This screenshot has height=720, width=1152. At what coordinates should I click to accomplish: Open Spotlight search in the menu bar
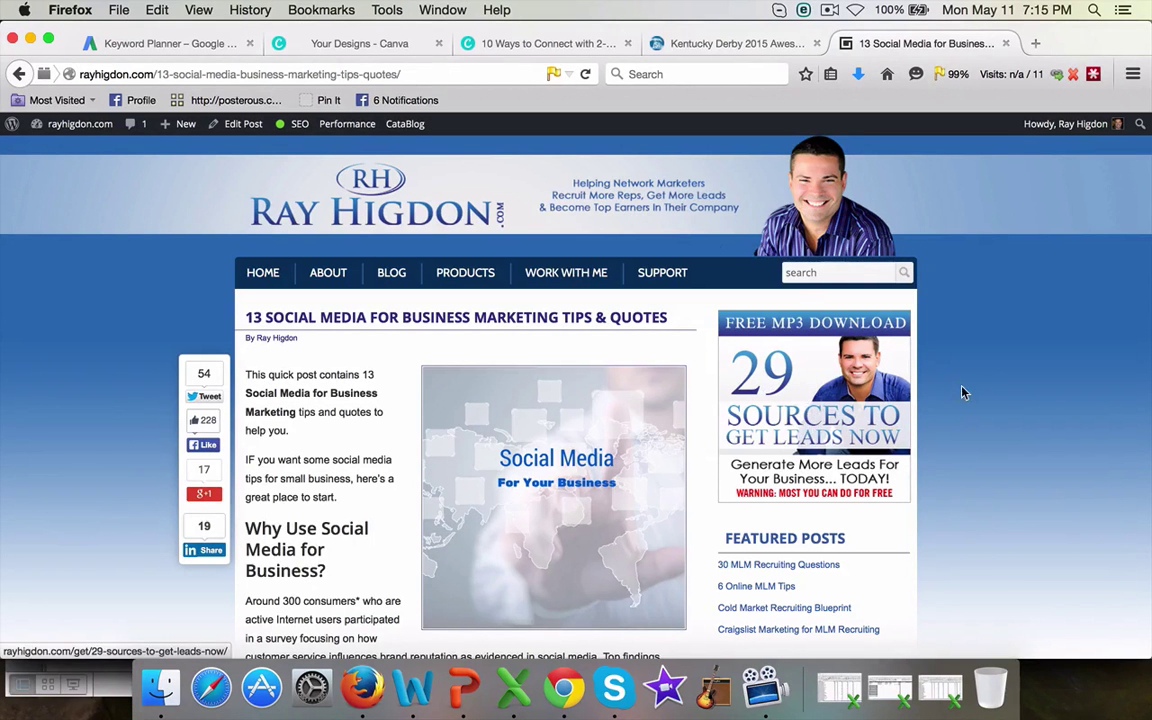(x=1094, y=10)
